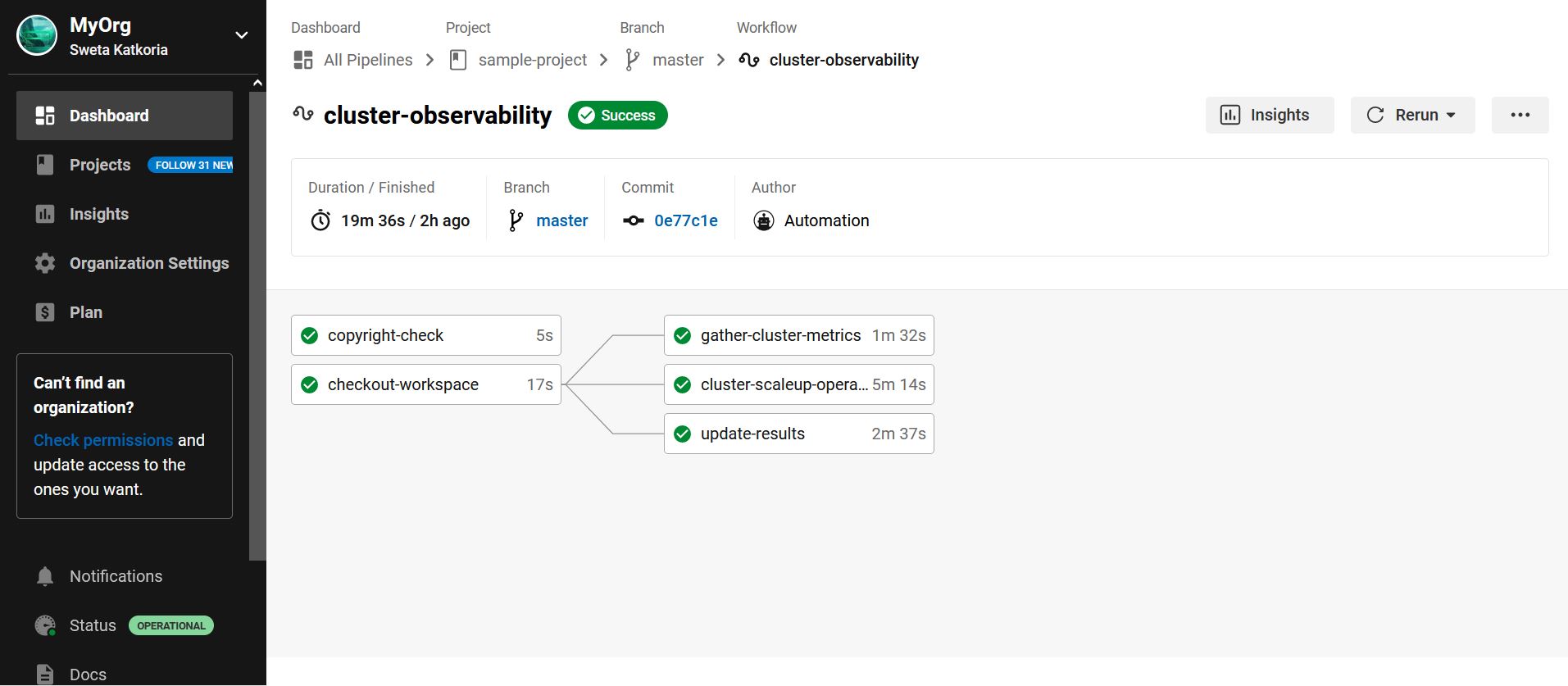Image resolution: width=1568 pixels, height=686 pixels.
Task: Click the Docs document icon
Action: click(45, 675)
